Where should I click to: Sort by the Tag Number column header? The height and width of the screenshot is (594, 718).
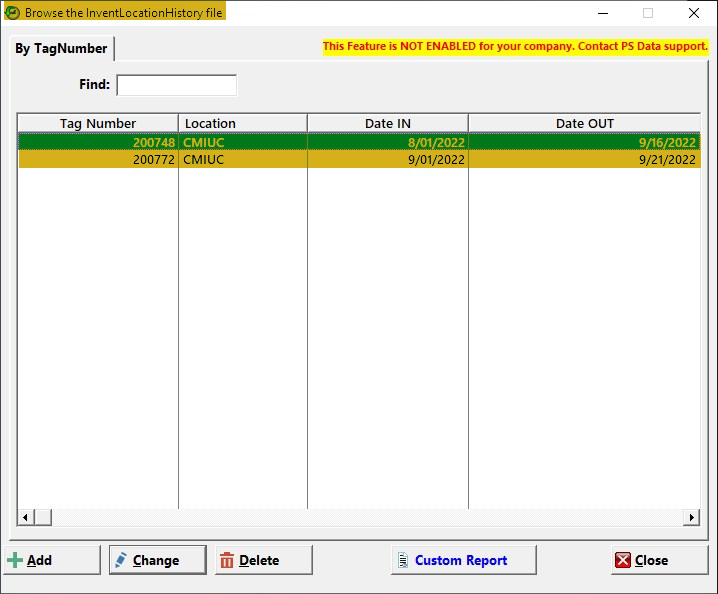[x=98, y=123]
